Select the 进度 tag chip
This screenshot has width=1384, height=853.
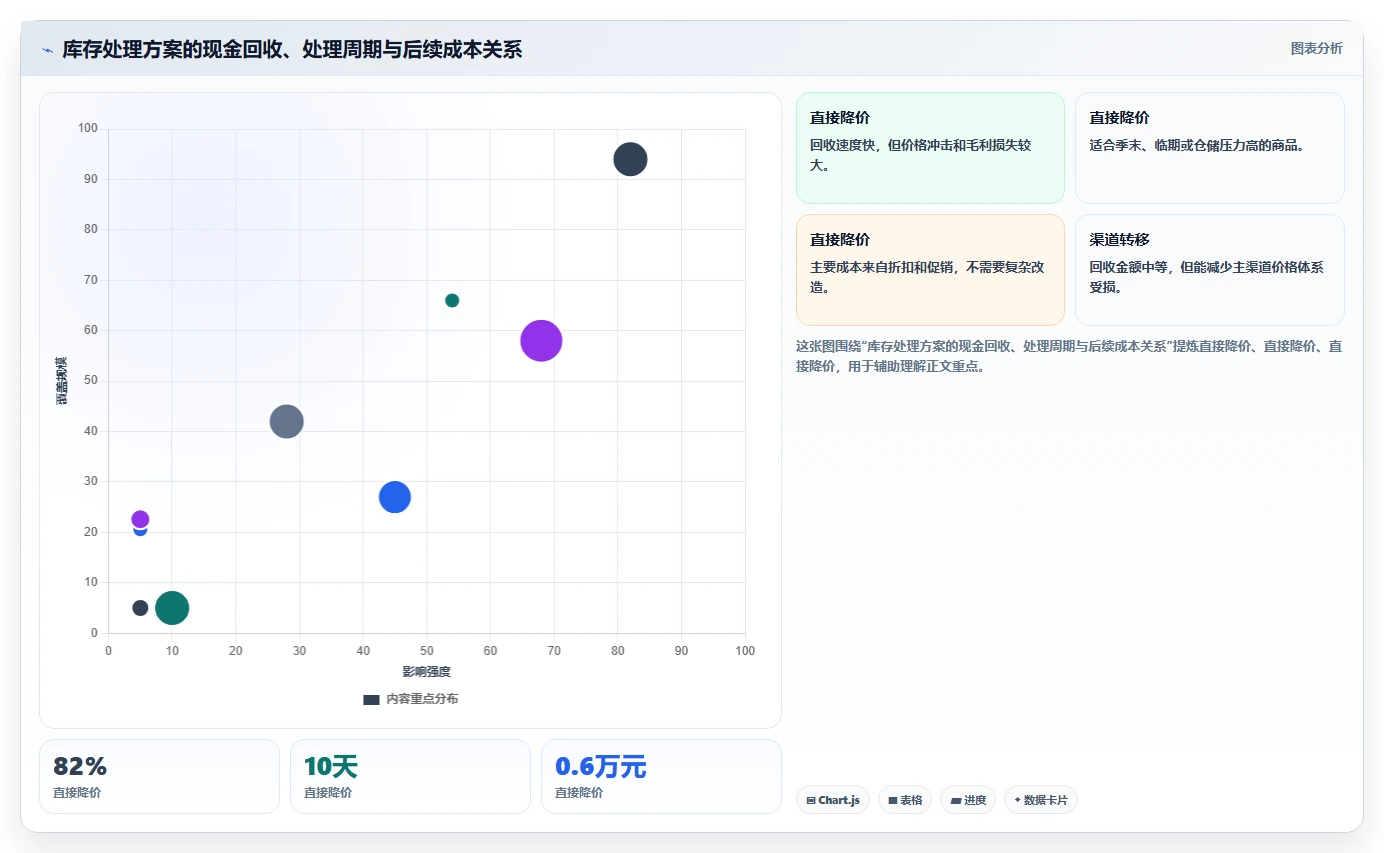pyautogui.click(x=968, y=800)
